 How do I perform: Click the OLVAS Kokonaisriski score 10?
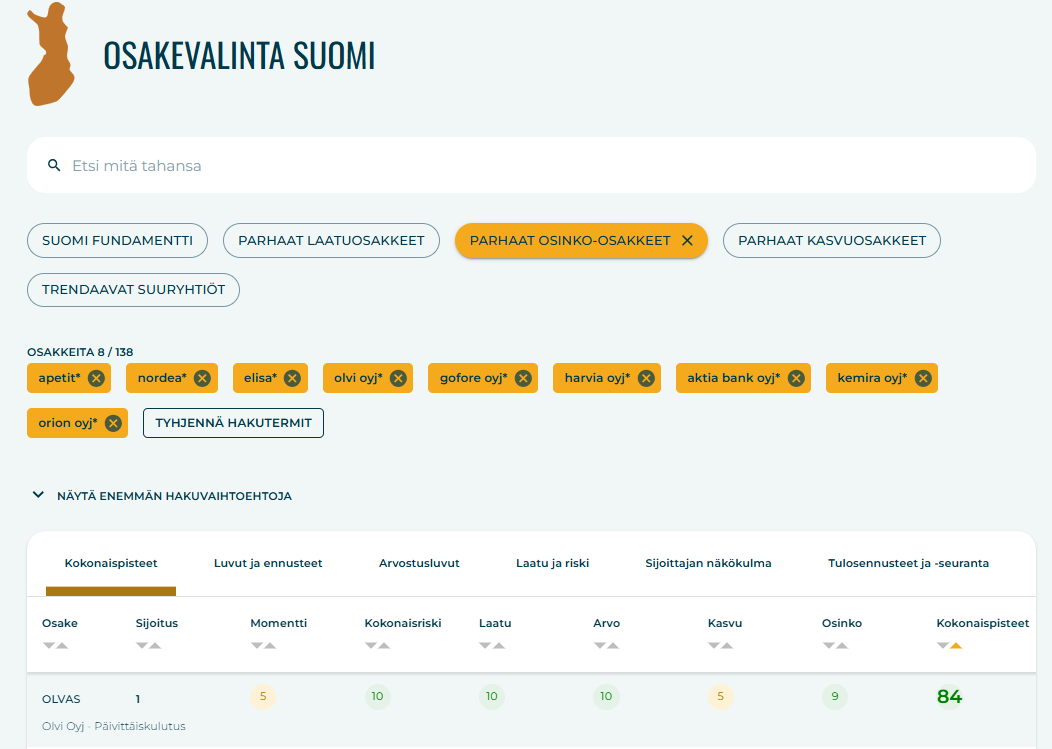click(377, 696)
